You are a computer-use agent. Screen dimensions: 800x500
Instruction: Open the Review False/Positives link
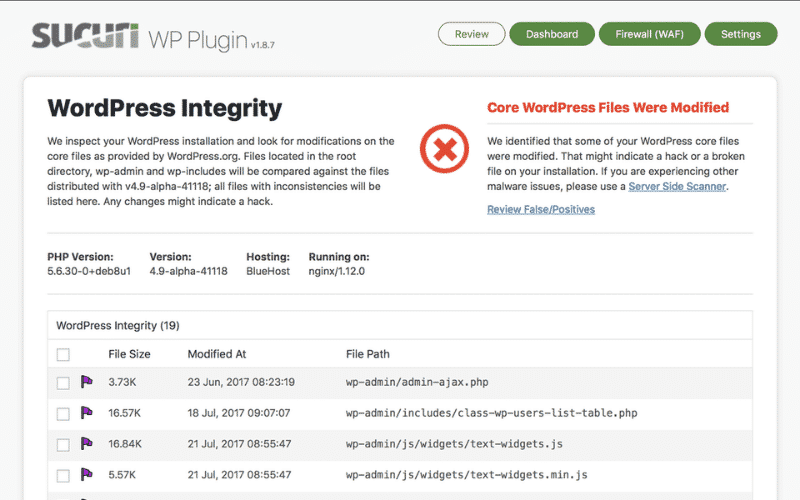[x=541, y=209]
